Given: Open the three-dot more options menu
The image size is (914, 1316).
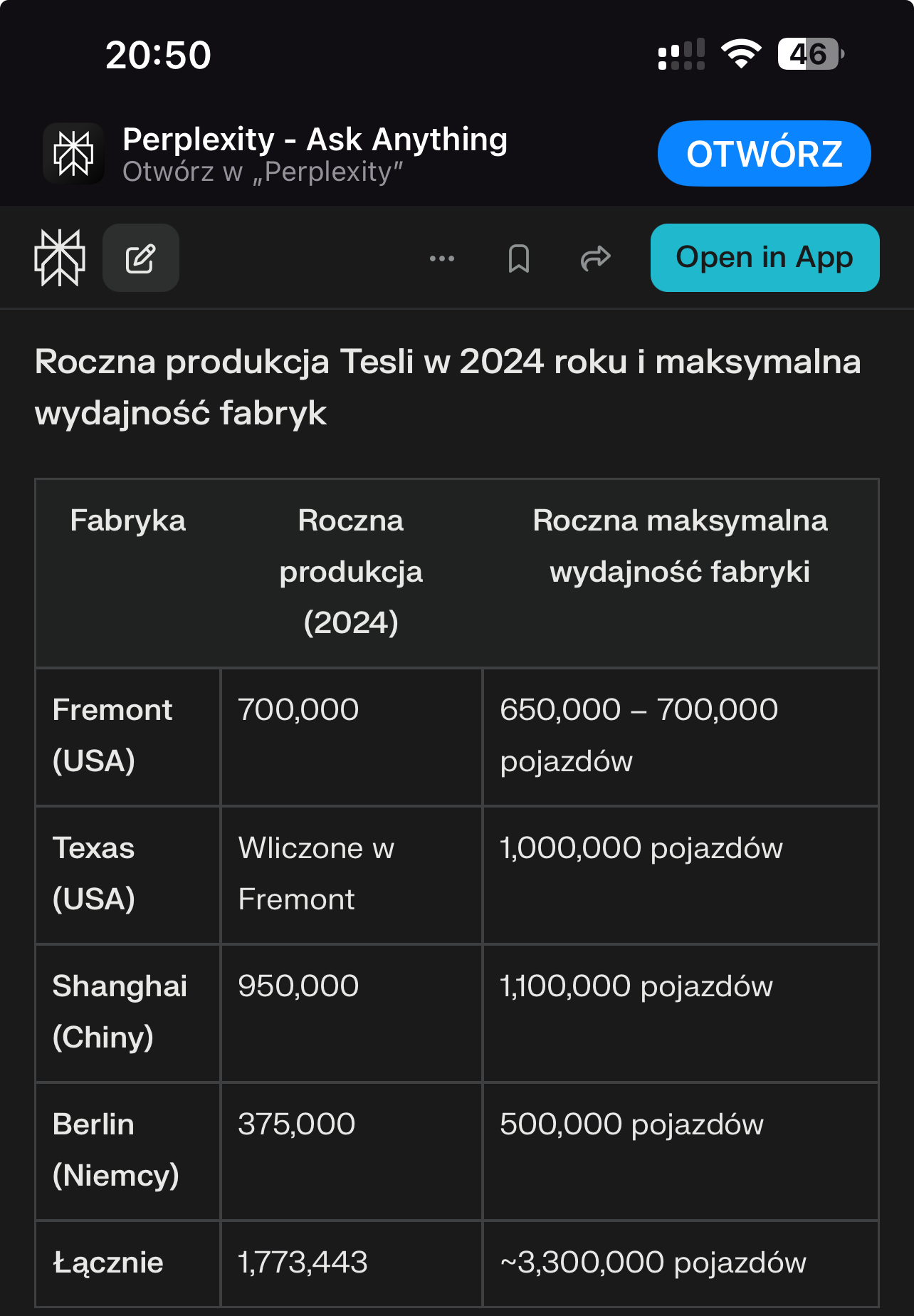Looking at the screenshot, I should point(442,258).
